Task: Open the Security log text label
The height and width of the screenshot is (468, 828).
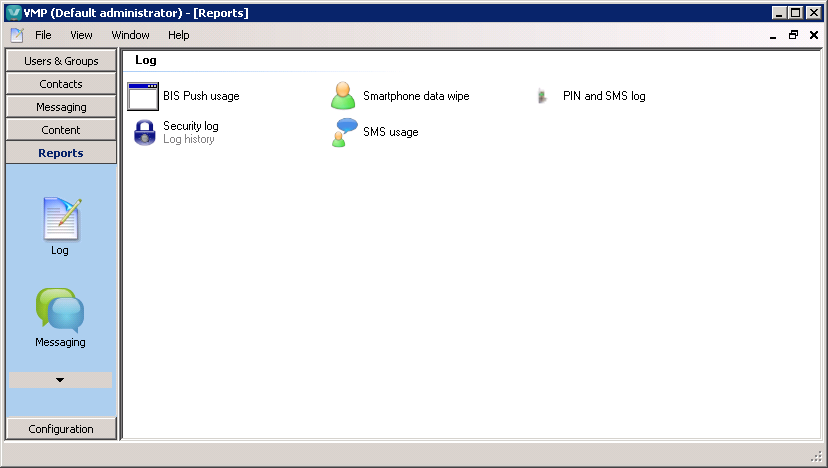Action: (191, 126)
